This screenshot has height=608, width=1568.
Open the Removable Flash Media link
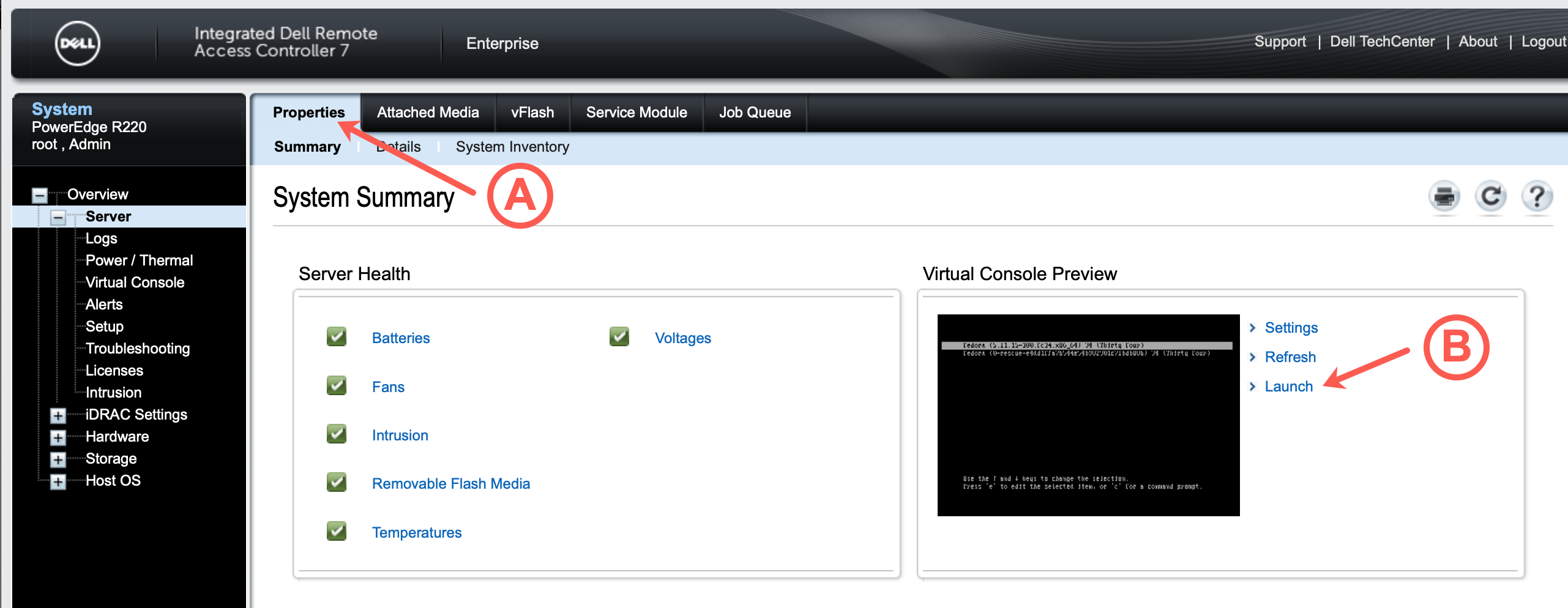point(450,484)
